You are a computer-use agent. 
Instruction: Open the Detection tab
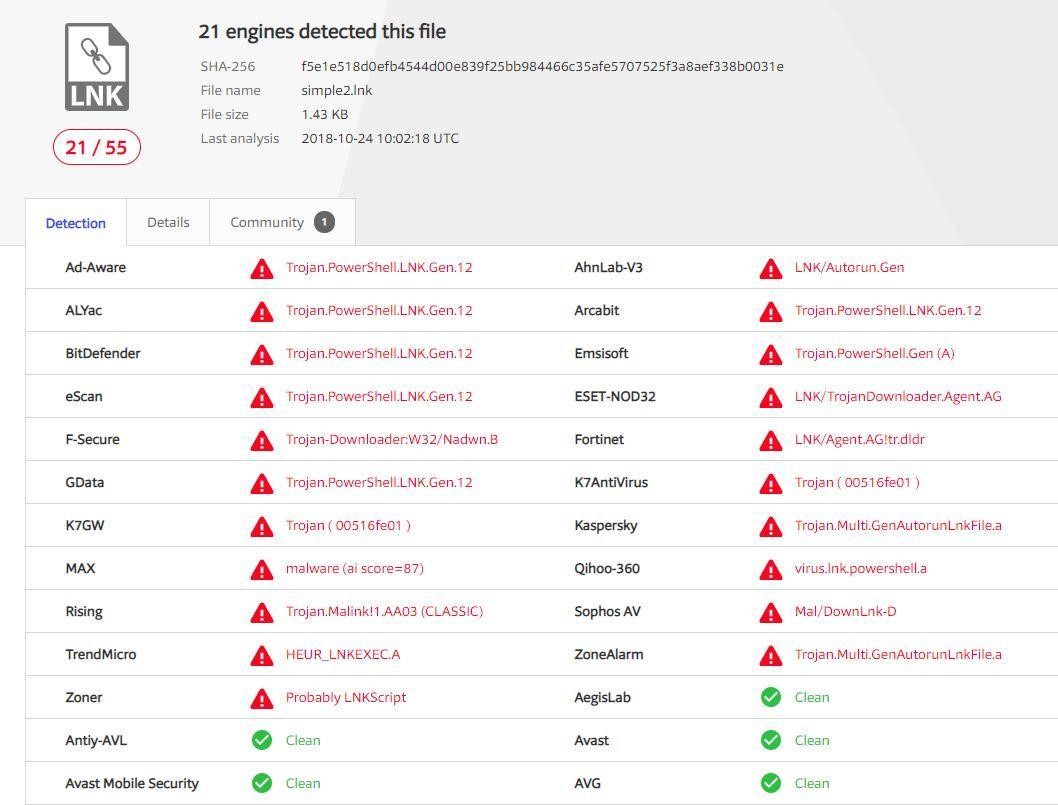[76, 223]
